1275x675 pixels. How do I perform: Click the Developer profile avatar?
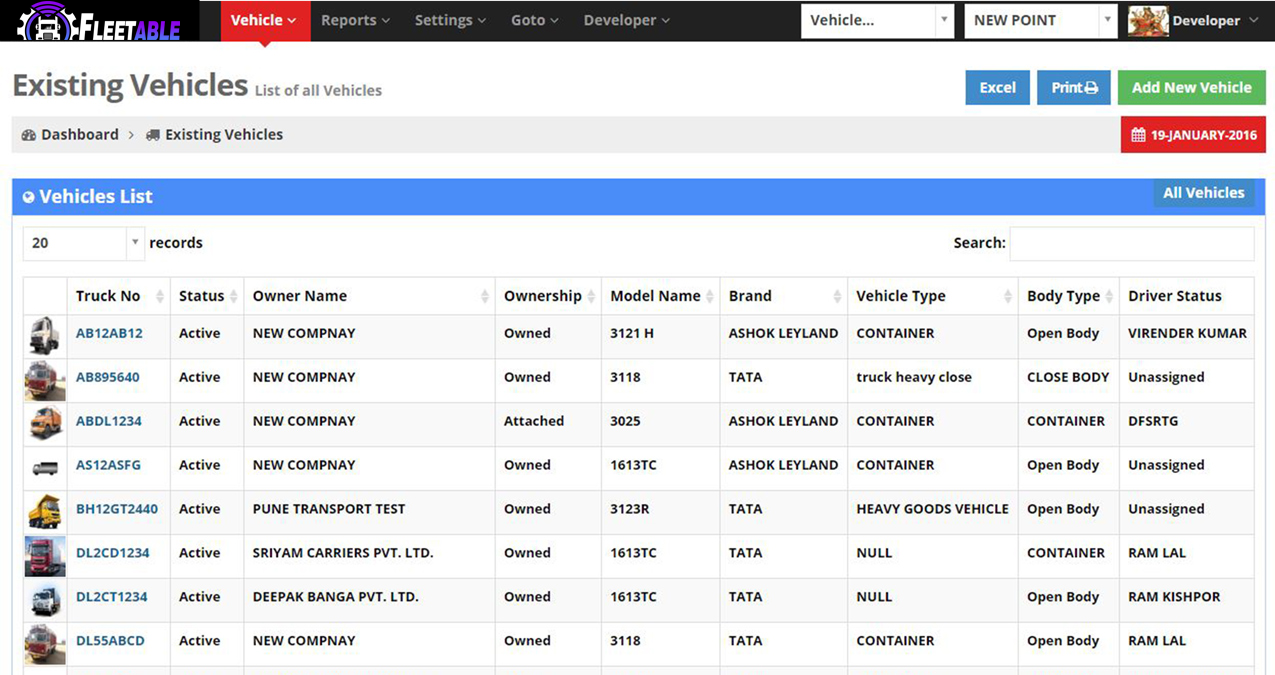pos(1148,21)
